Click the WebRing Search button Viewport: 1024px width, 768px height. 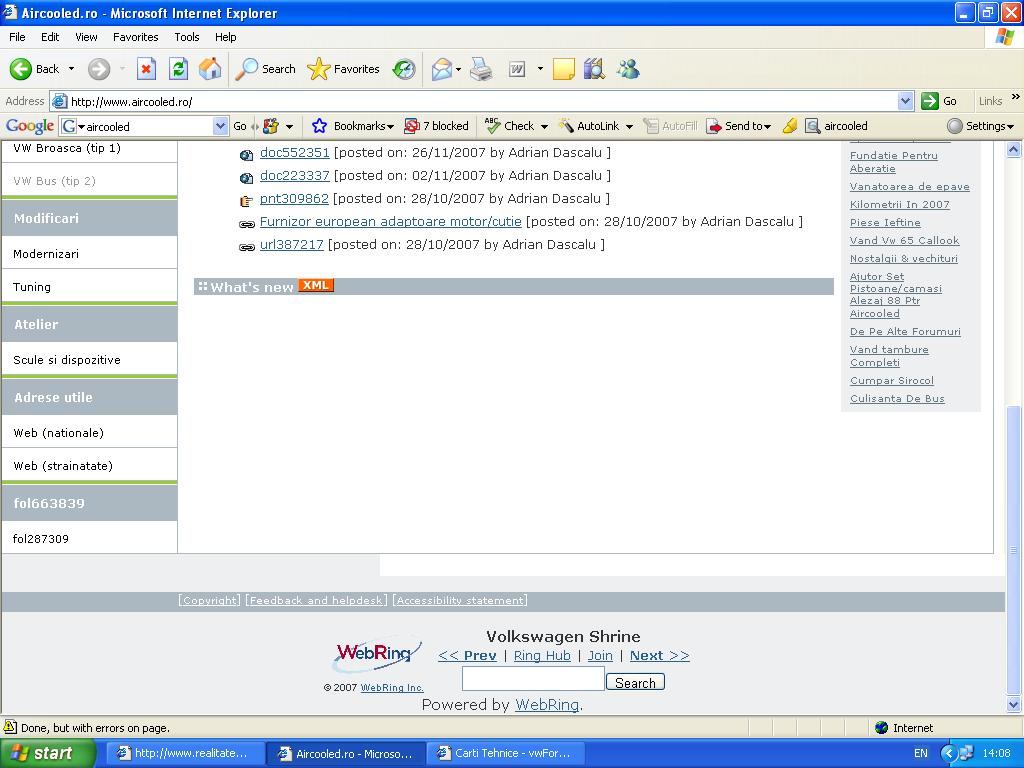point(635,682)
